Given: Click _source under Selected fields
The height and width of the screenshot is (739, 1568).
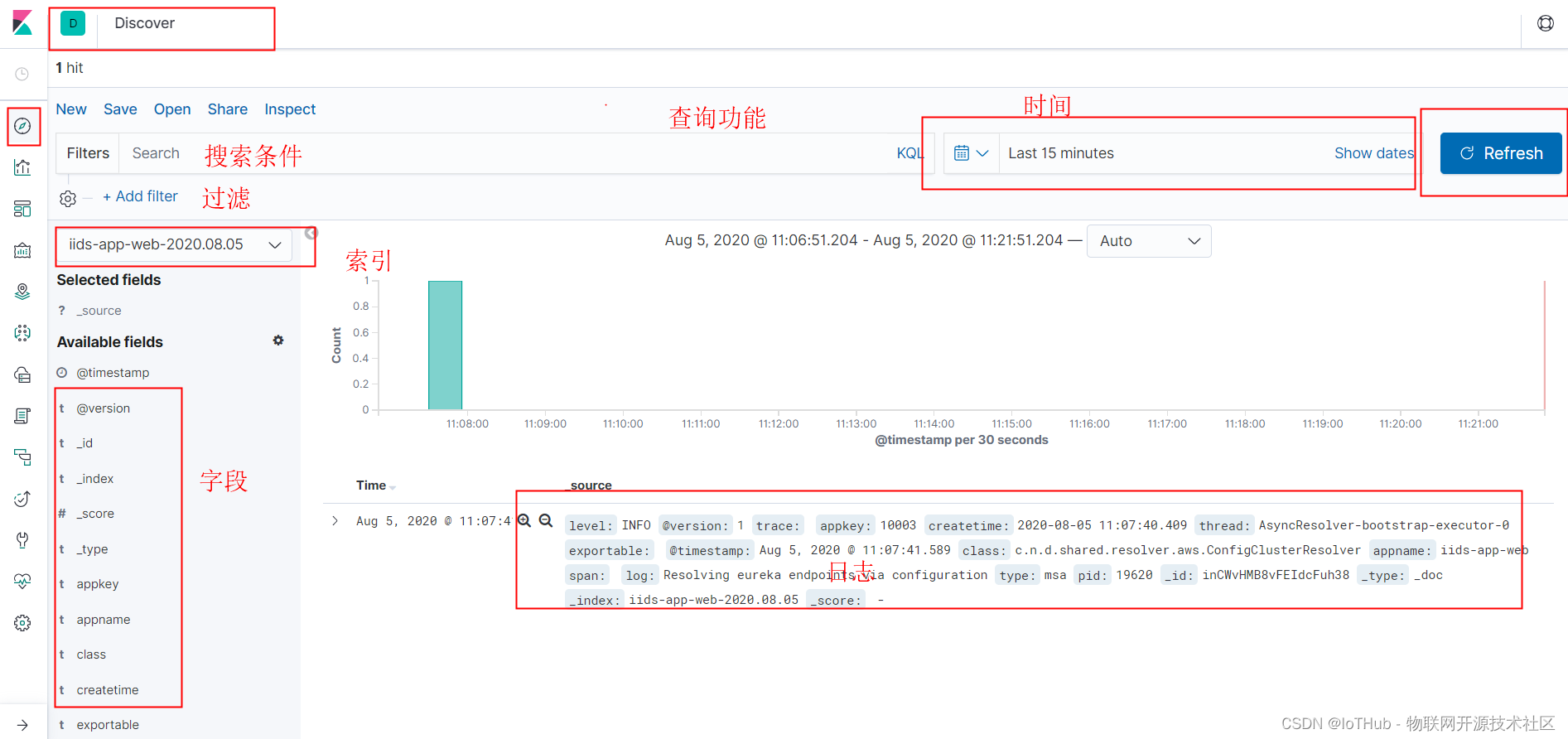Looking at the screenshot, I should [x=99, y=311].
